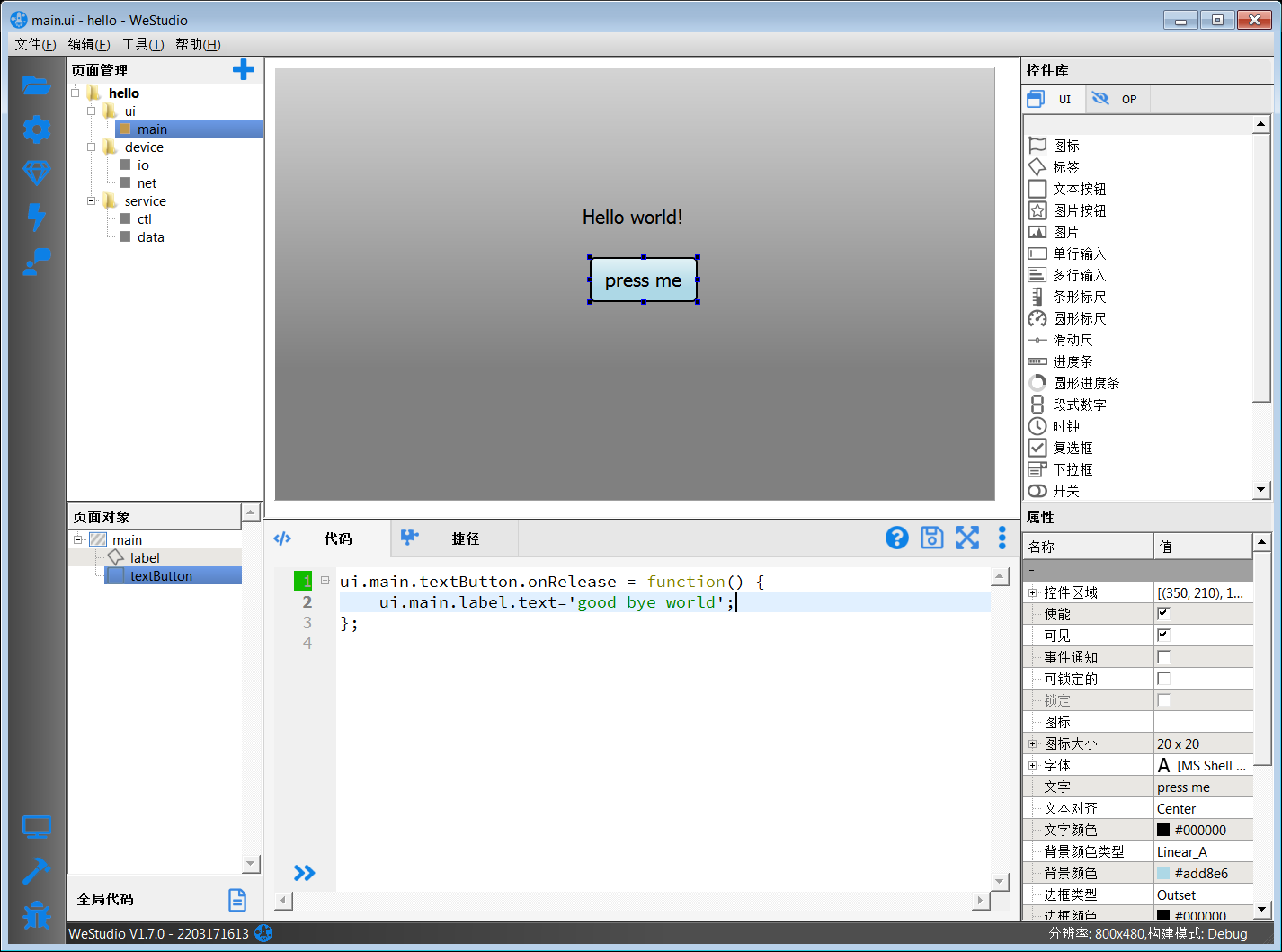Open the monitor simulator icon in sidebar
Screen dimensions: 1282x952
36,827
